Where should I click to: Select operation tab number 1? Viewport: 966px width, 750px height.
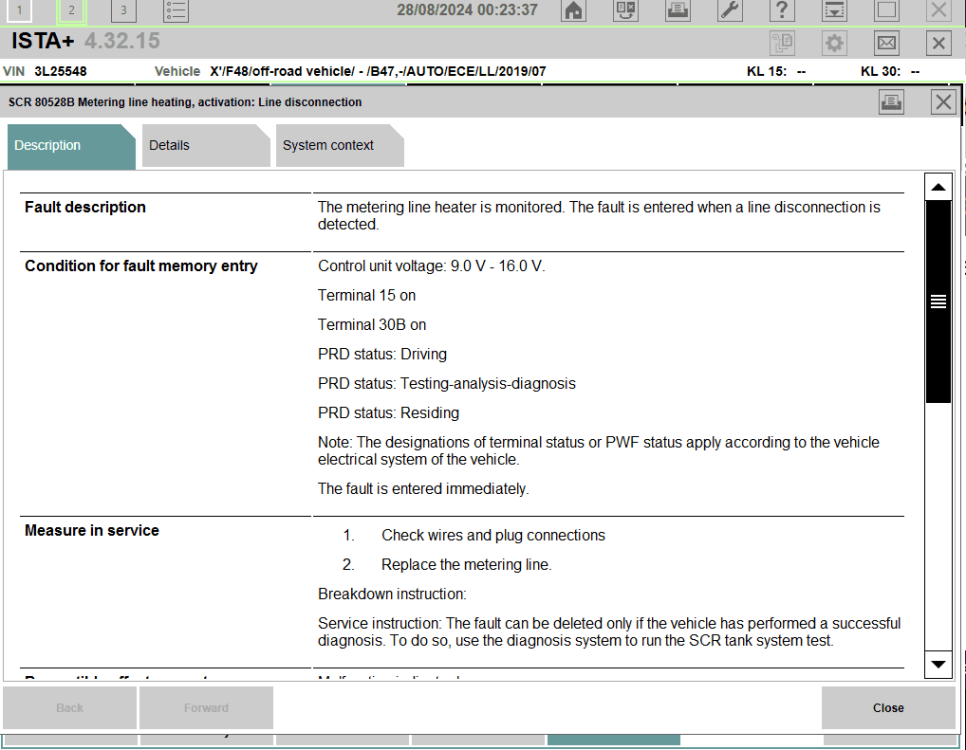click(19, 10)
